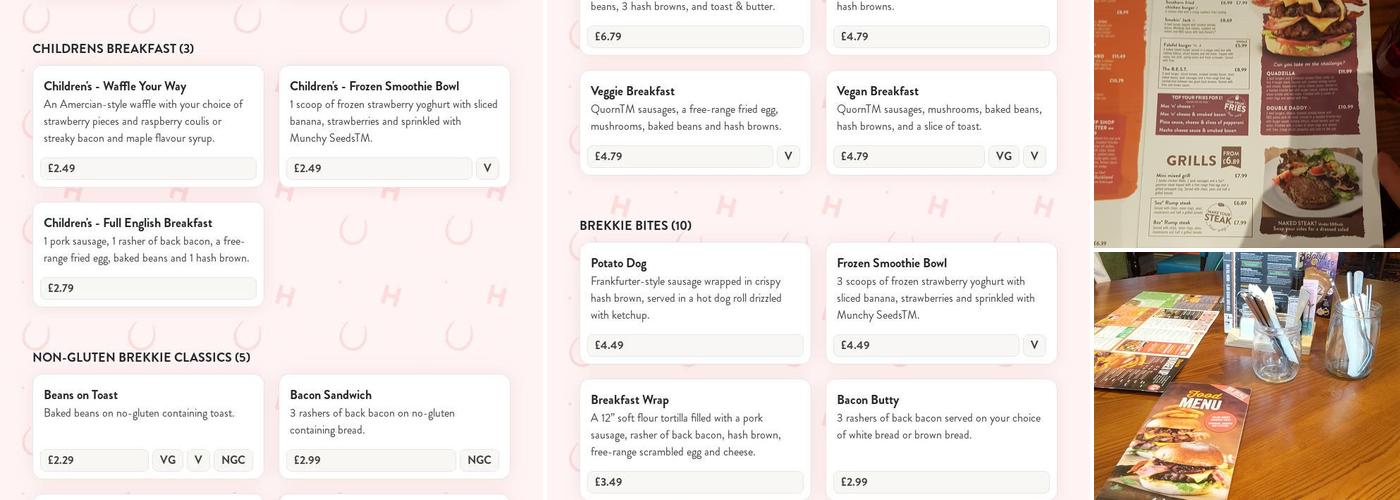Click the V badge on Veggie Breakfast

(788, 156)
